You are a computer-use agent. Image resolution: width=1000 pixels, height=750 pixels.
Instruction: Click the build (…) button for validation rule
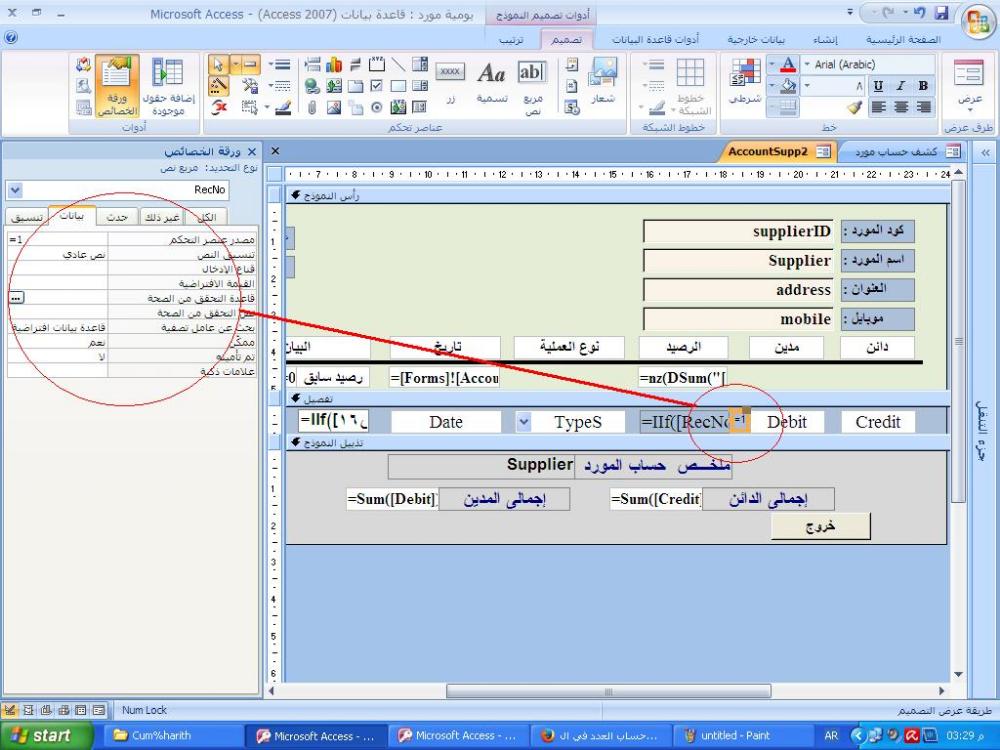17,298
